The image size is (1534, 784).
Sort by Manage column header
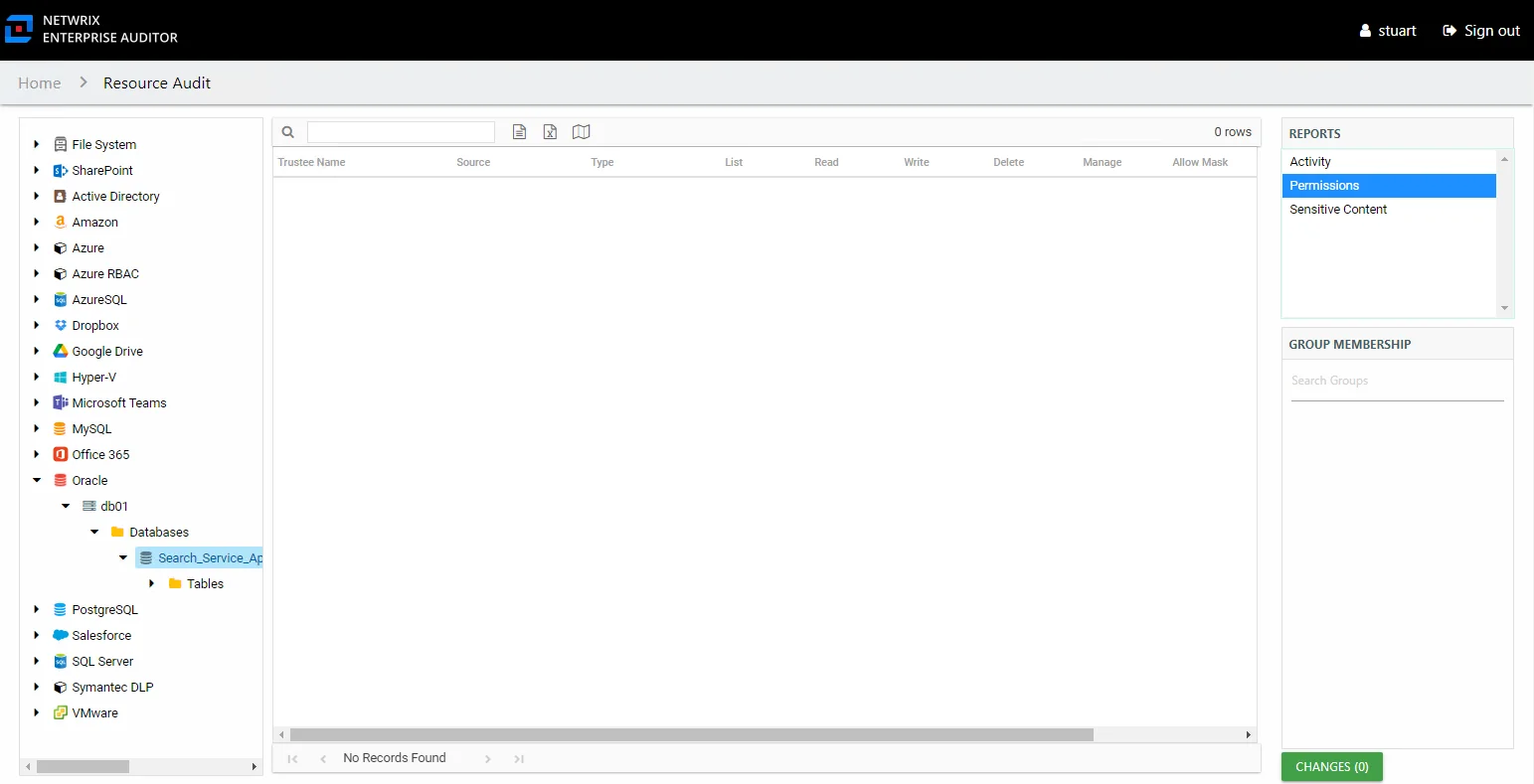(1102, 162)
